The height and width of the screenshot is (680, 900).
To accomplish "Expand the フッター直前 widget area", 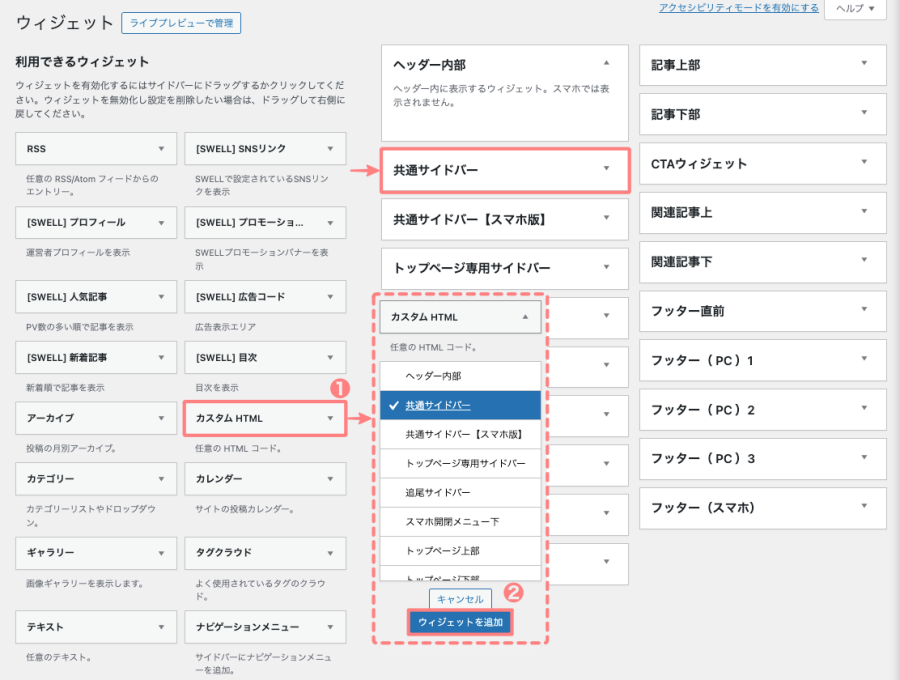I will click(864, 311).
